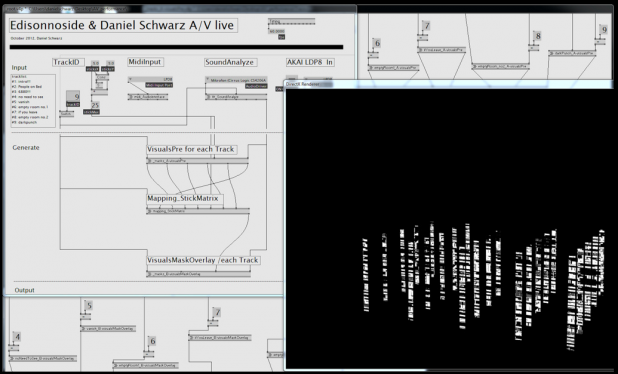Select tracklist row '#6: empty room no.1'

30,107
